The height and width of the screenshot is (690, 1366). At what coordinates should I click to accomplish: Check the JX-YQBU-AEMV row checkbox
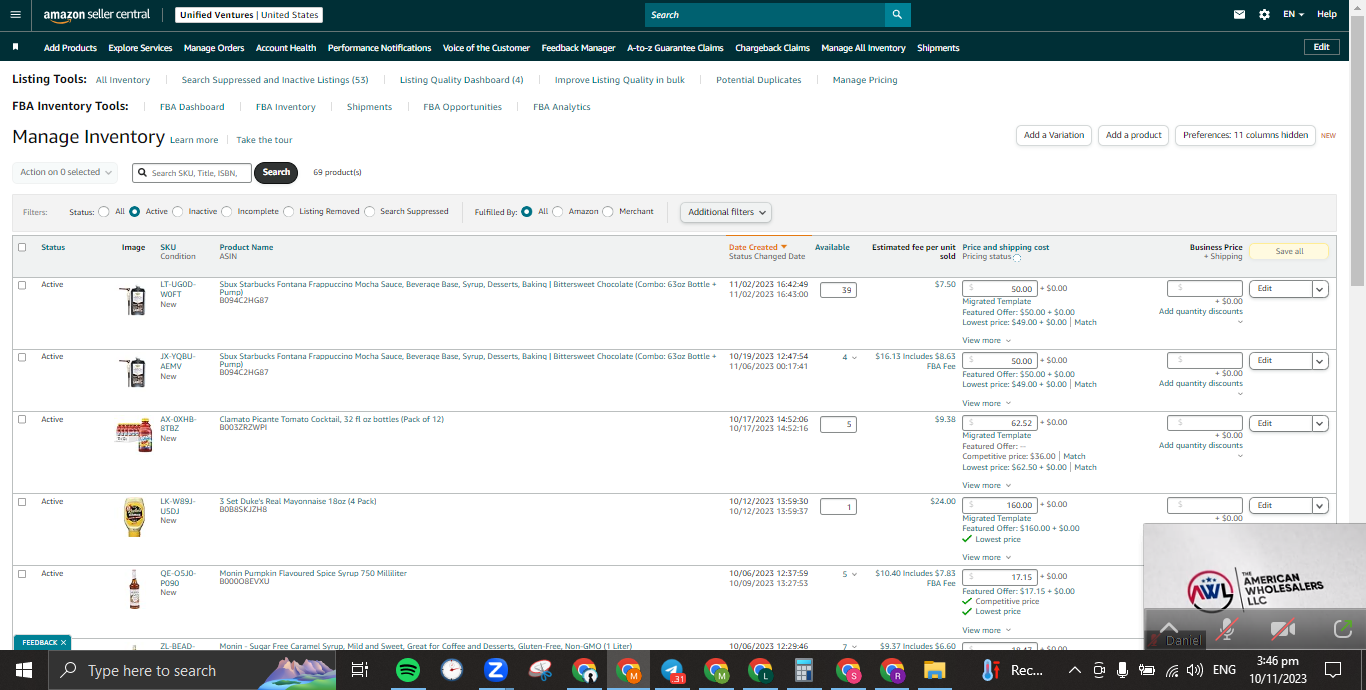pos(22,357)
